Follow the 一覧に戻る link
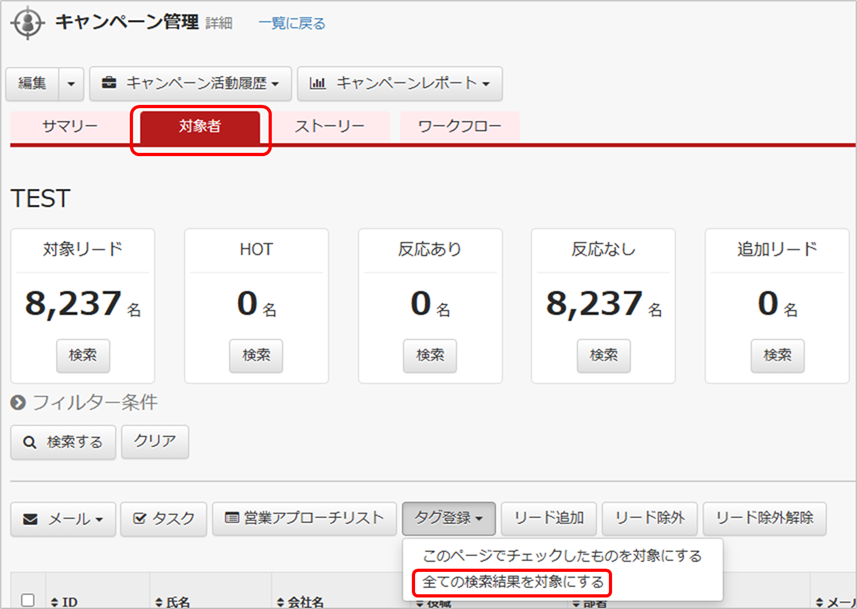 [291, 23]
